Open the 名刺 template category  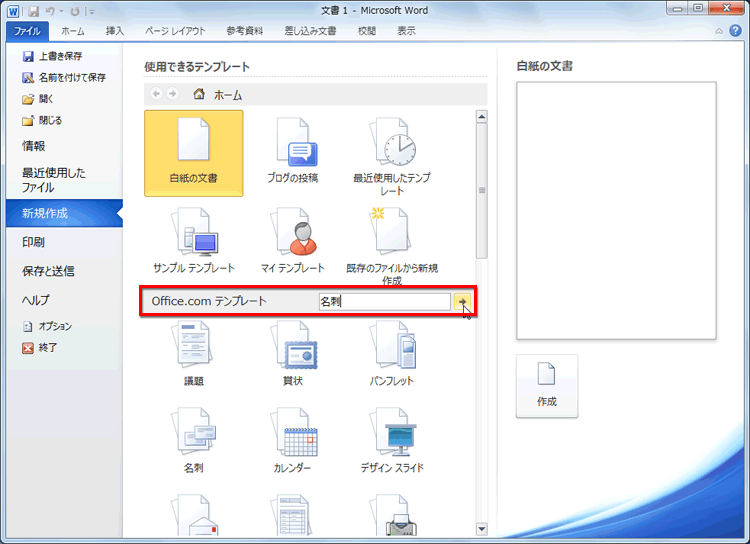pos(194,440)
